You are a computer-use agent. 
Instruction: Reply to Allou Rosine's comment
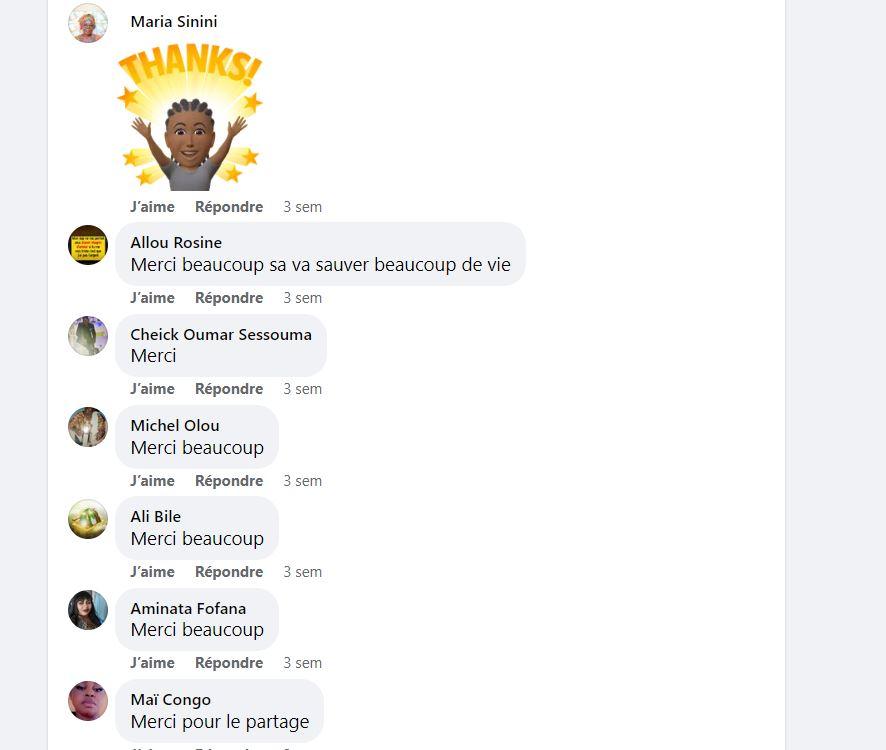(229, 298)
